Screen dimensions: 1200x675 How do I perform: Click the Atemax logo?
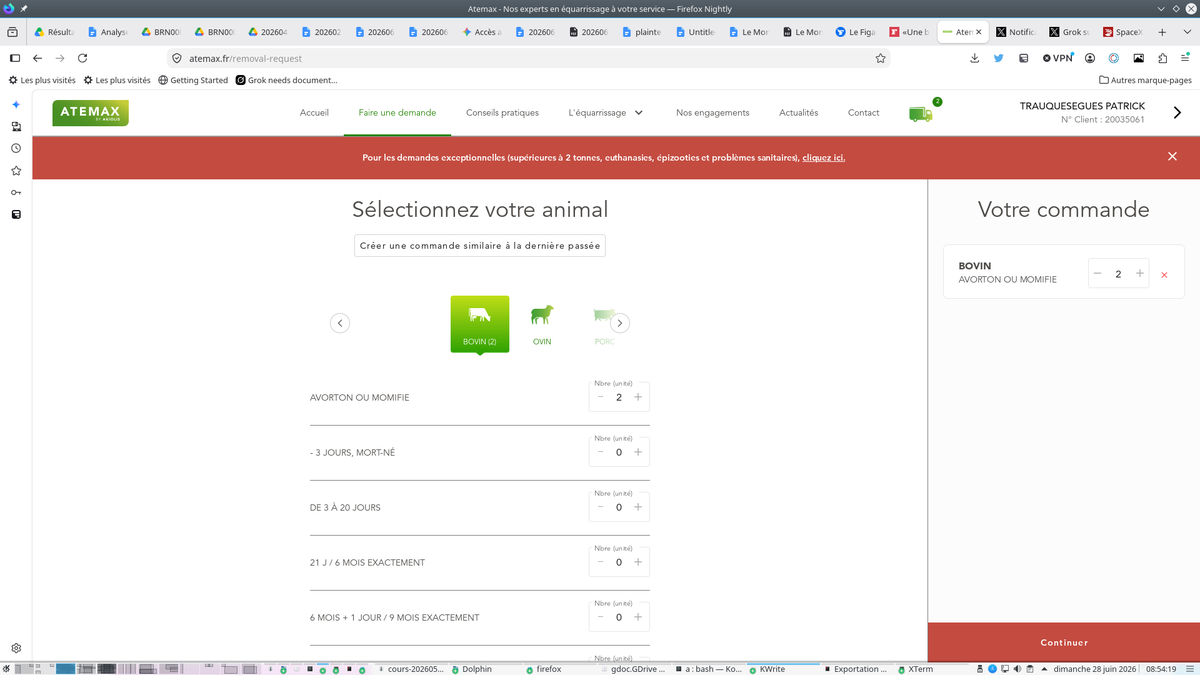click(91, 113)
